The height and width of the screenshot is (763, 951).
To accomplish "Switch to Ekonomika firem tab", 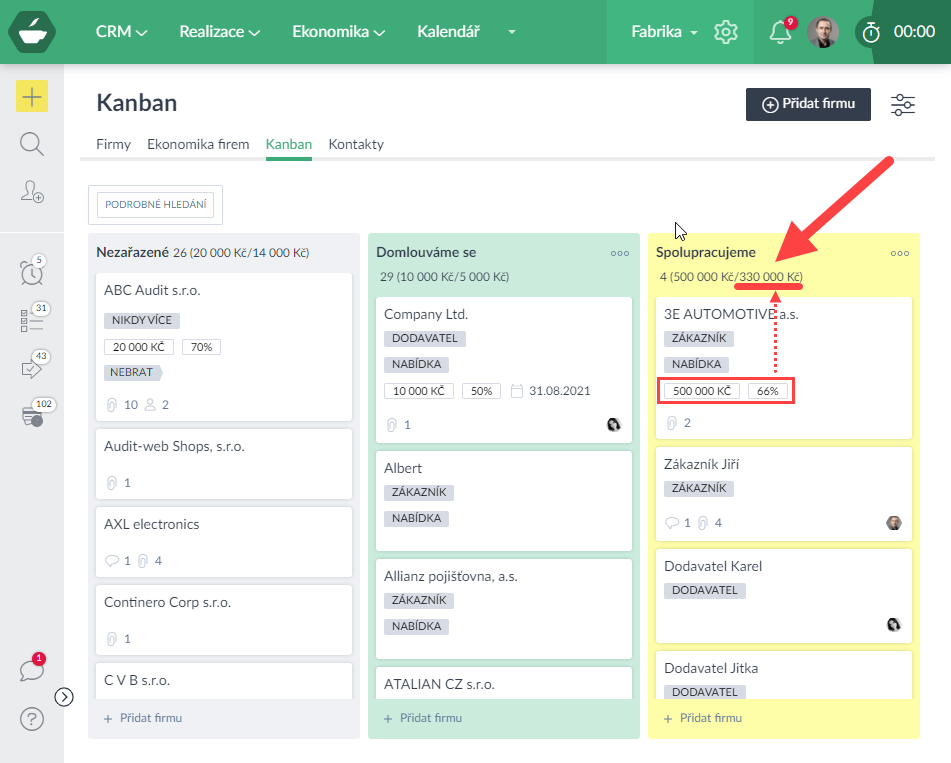I will 198,144.
